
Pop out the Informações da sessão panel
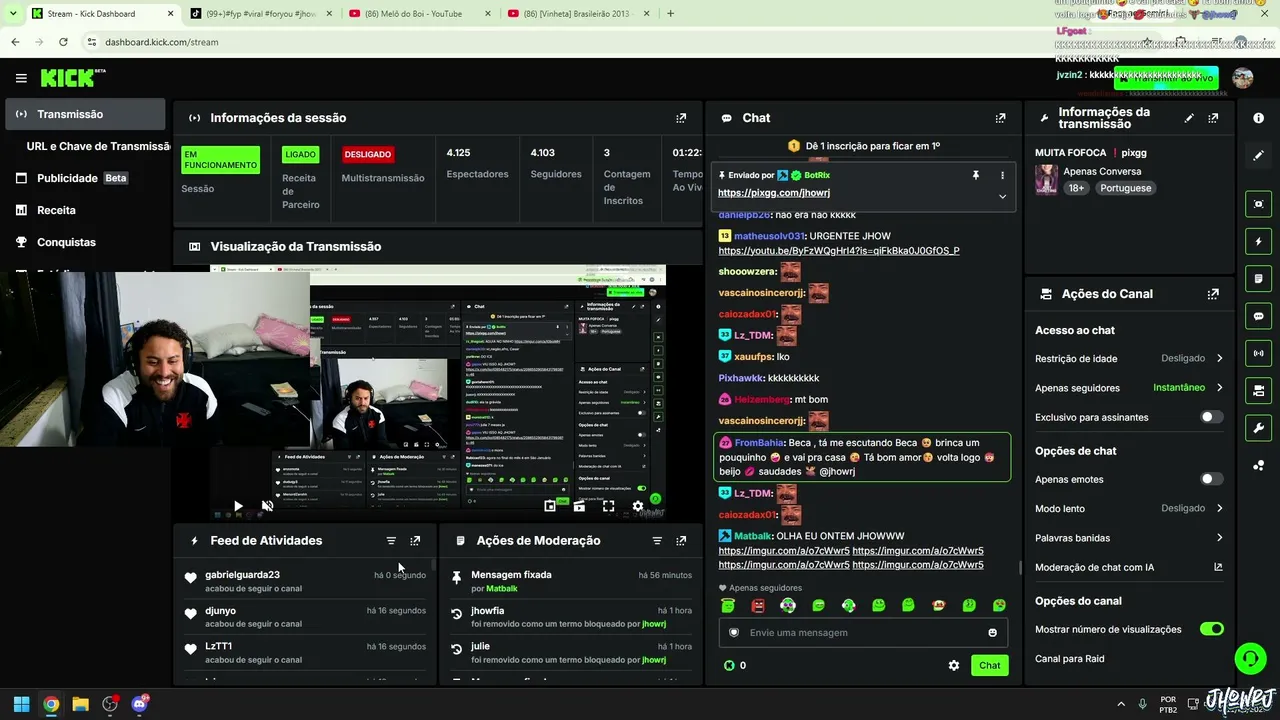click(x=681, y=118)
